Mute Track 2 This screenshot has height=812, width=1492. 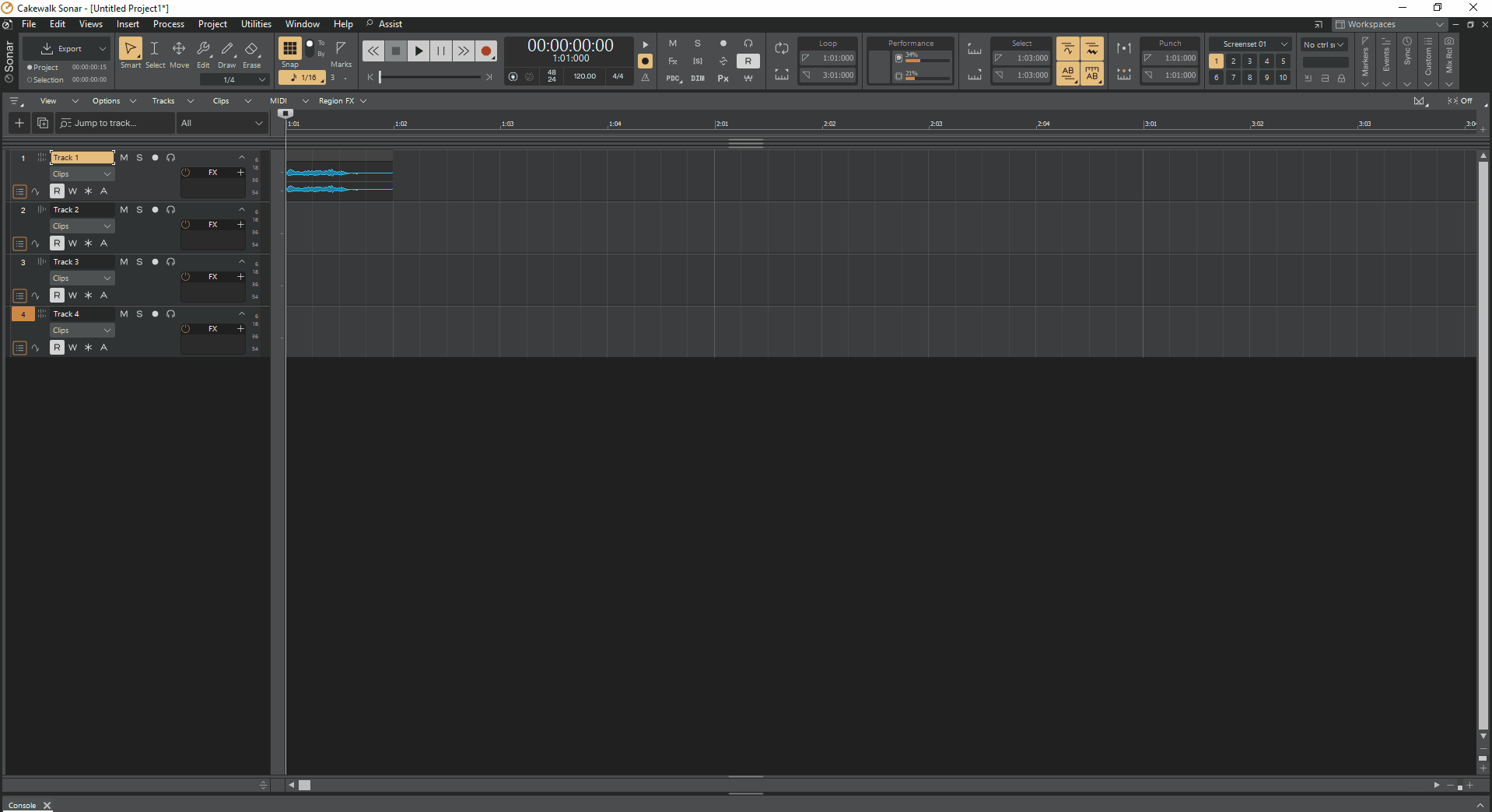124,210
